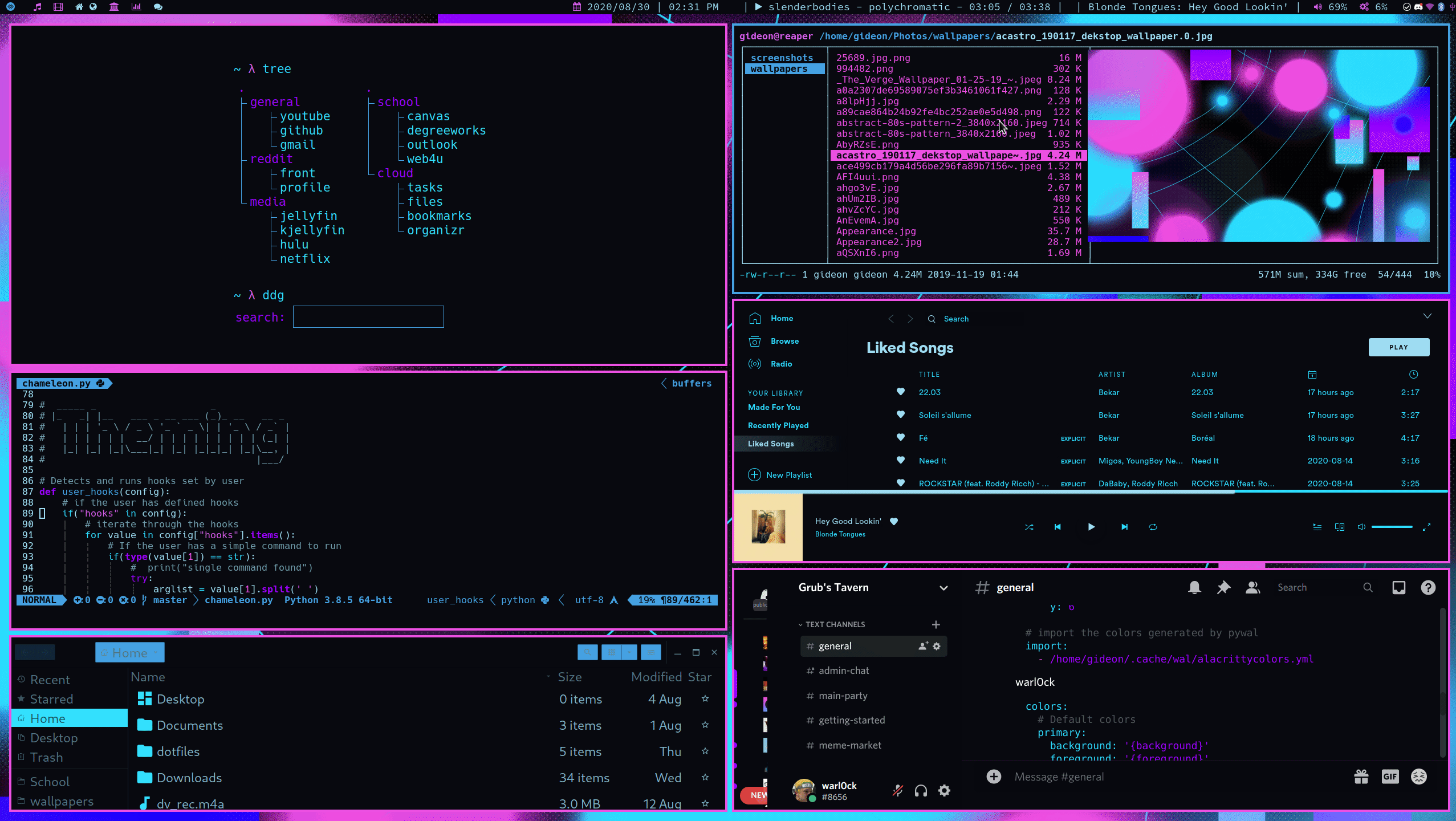This screenshot has height=821, width=1456.
Task: Toggle Discord microphone mute
Action: click(x=897, y=791)
